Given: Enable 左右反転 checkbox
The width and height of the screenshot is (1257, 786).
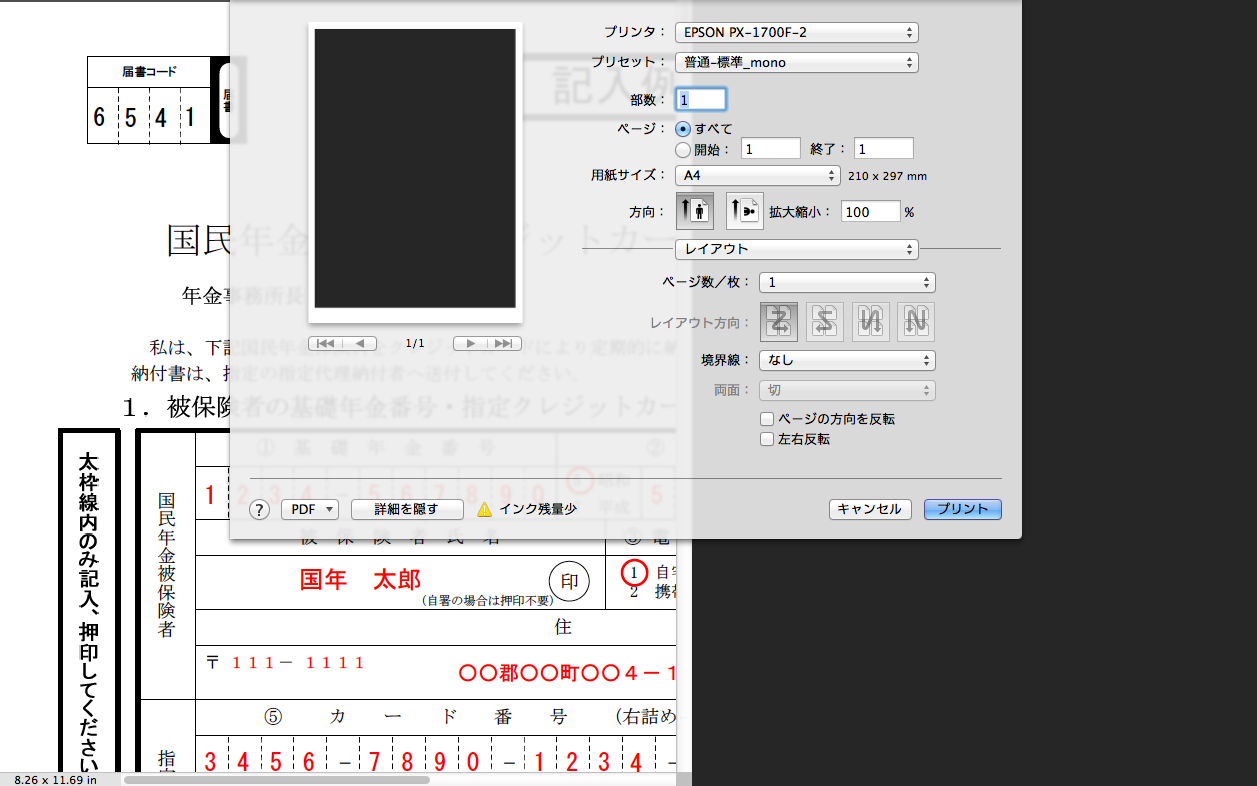Looking at the screenshot, I should pos(767,439).
